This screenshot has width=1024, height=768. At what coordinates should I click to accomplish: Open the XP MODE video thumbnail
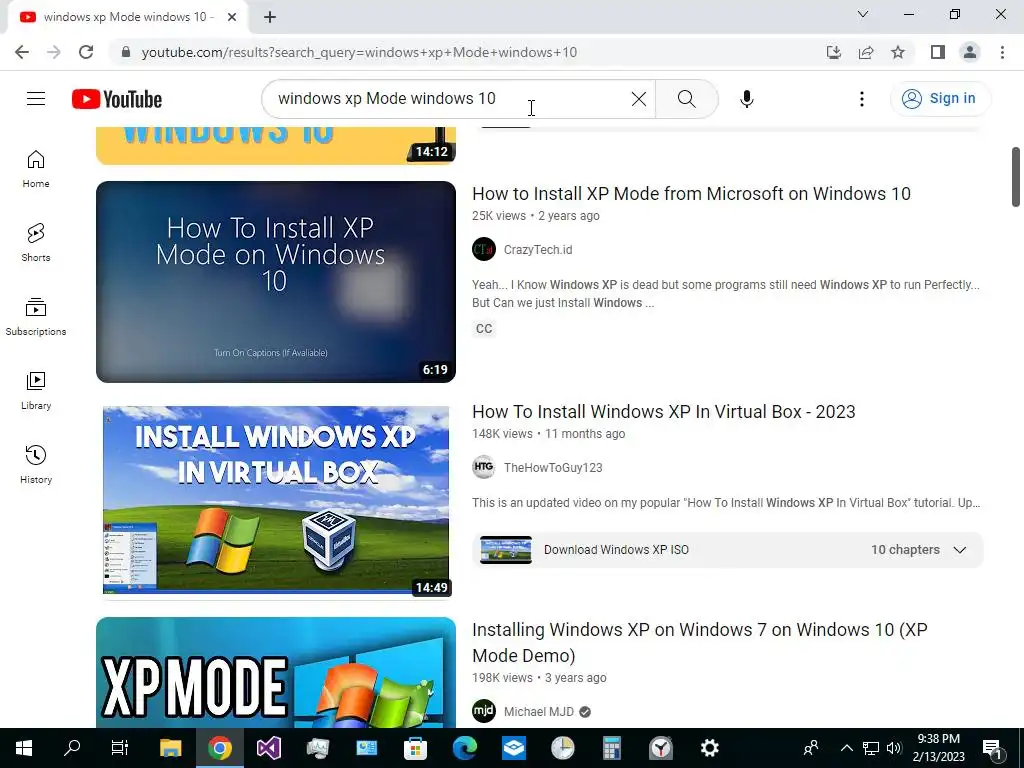coord(276,673)
